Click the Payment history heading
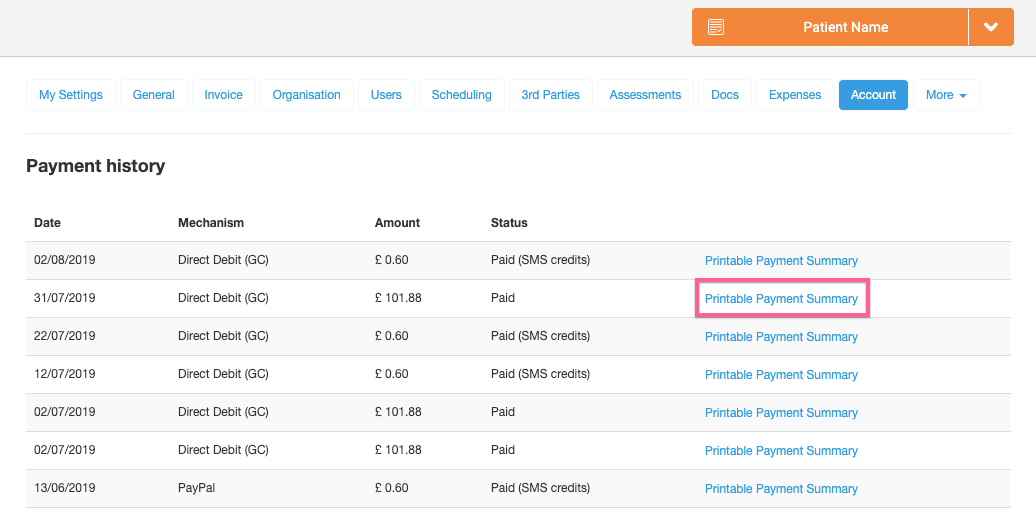This screenshot has height=510, width=1036. click(95, 166)
